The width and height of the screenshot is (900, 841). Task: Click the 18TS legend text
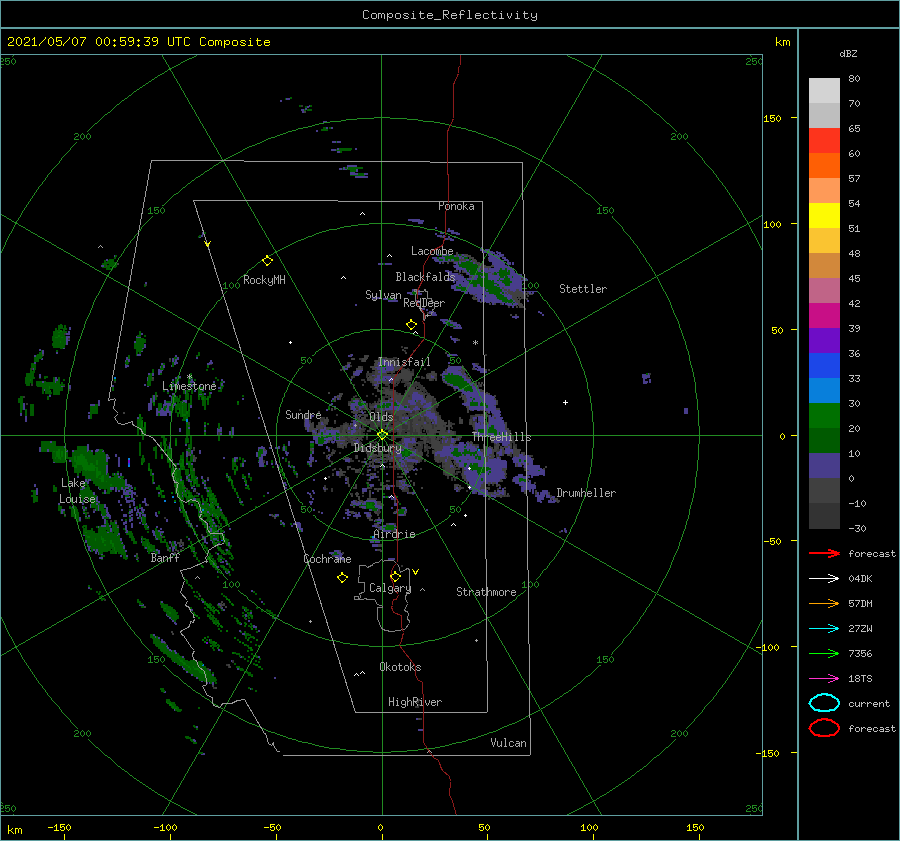[x=860, y=679]
